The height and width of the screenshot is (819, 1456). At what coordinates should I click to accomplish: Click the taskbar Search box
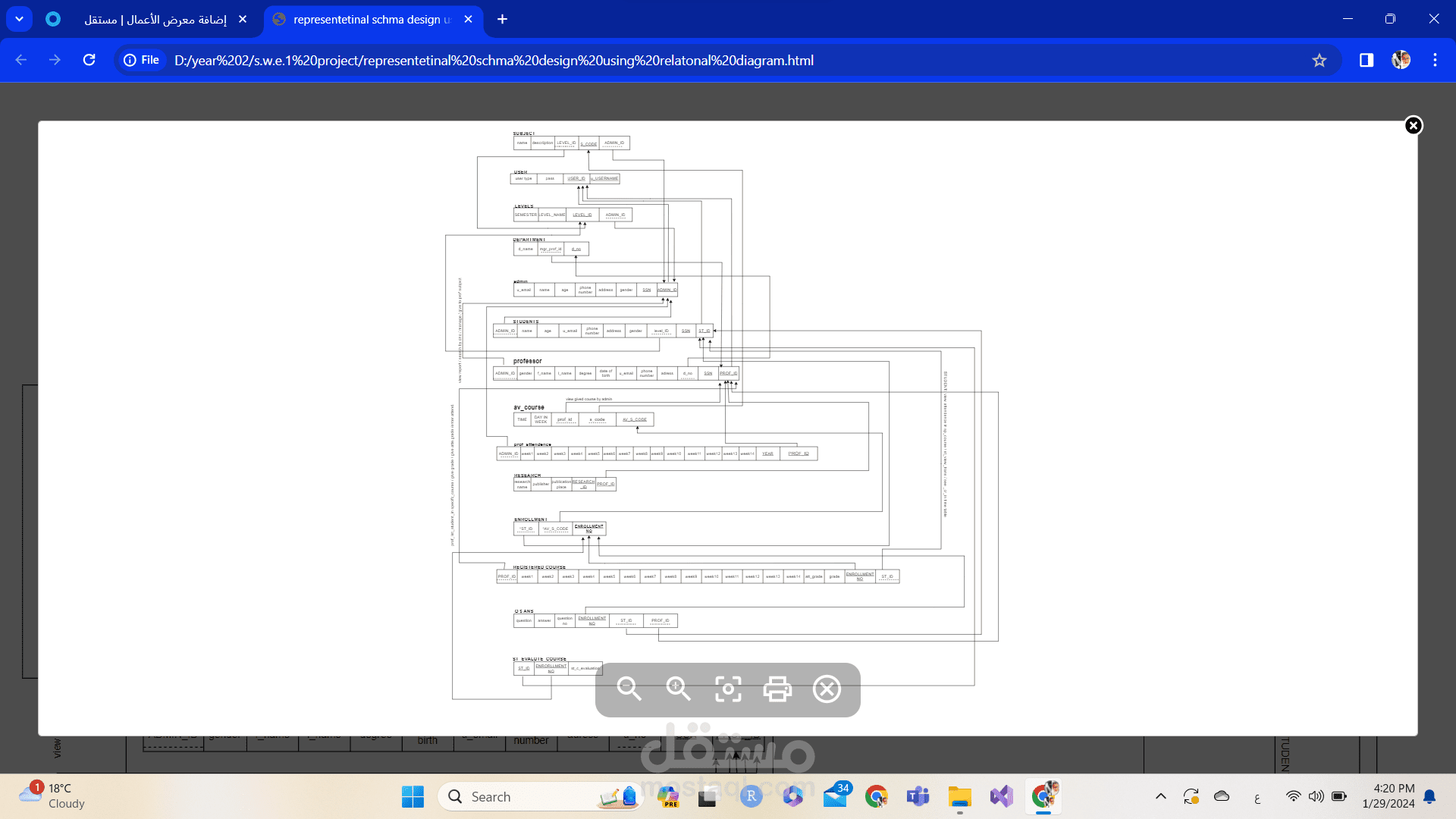[x=540, y=796]
